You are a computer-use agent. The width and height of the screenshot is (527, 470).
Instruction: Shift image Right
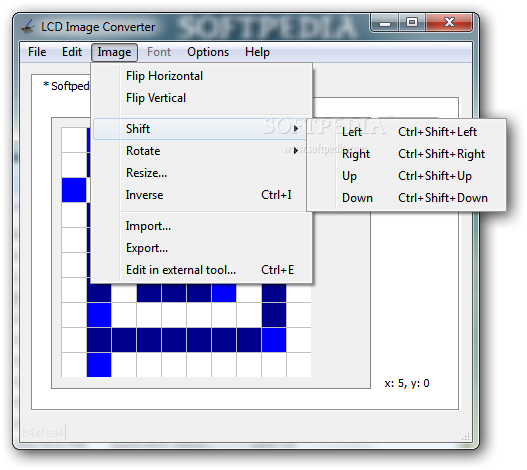tap(406, 154)
